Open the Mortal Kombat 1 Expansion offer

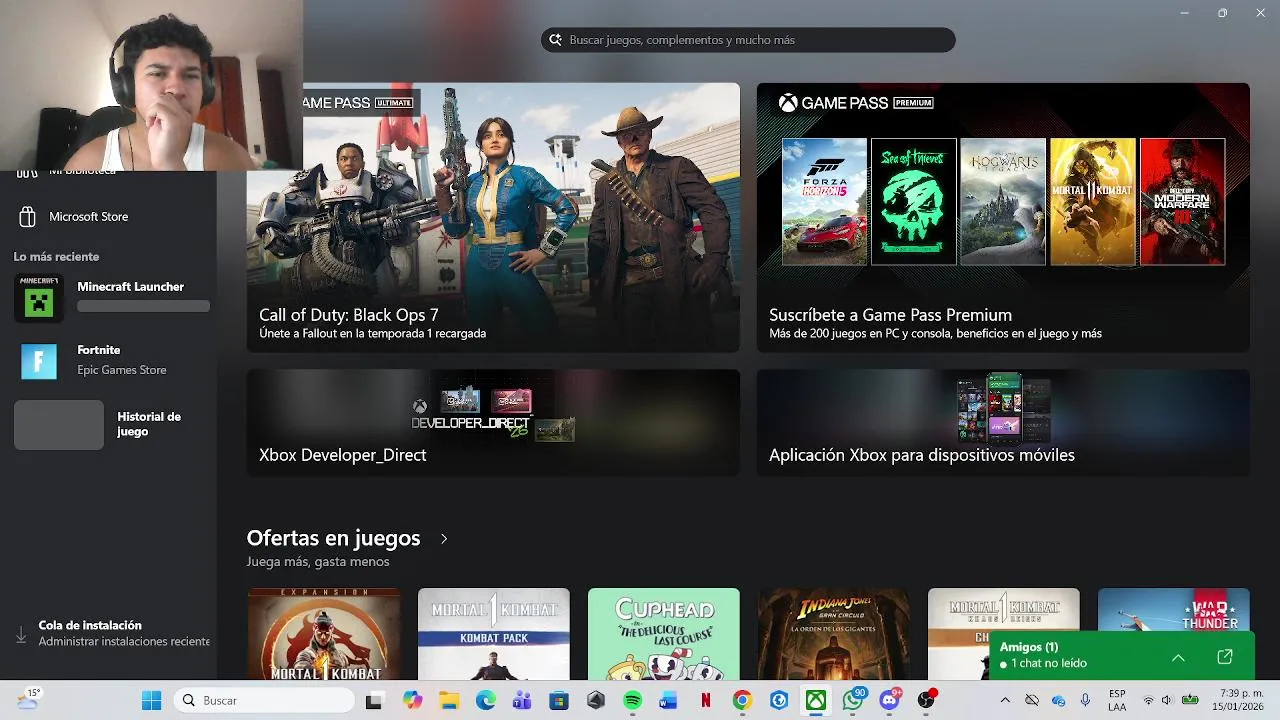click(x=323, y=634)
